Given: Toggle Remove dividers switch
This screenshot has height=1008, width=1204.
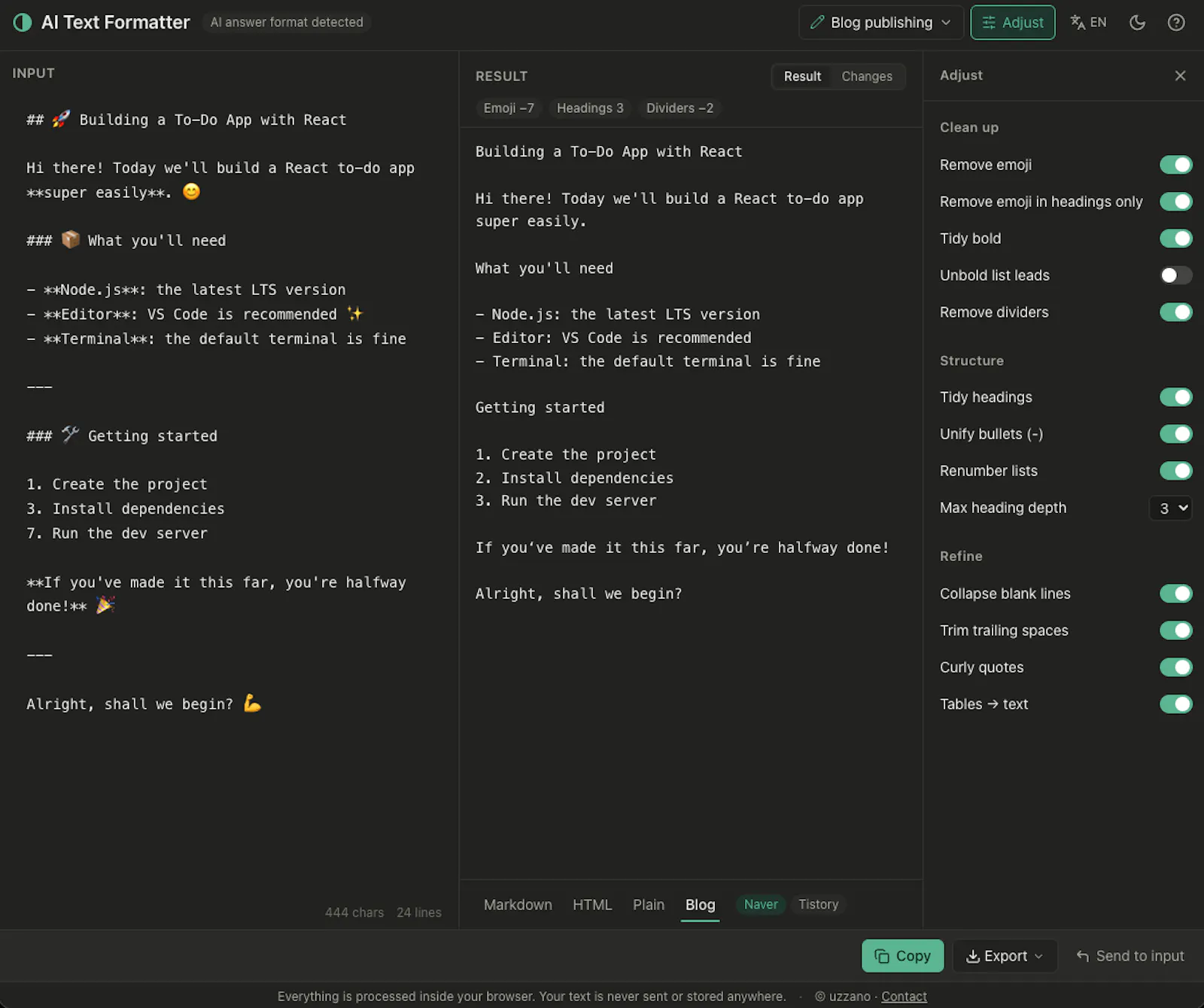Looking at the screenshot, I should [x=1176, y=312].
